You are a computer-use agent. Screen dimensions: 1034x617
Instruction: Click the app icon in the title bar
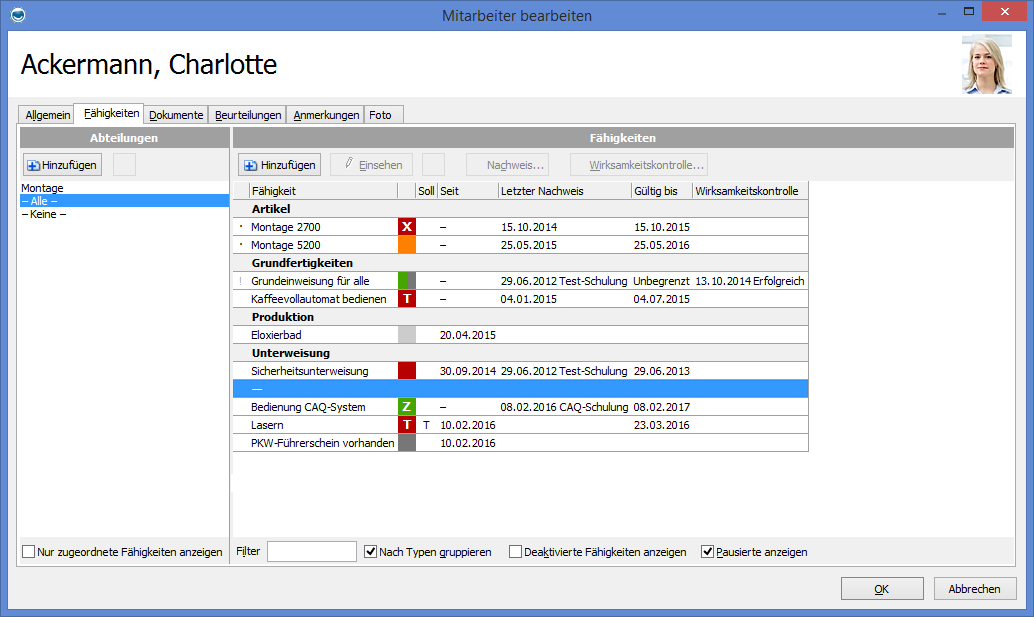pyautogui.click(x=16, y=15)
